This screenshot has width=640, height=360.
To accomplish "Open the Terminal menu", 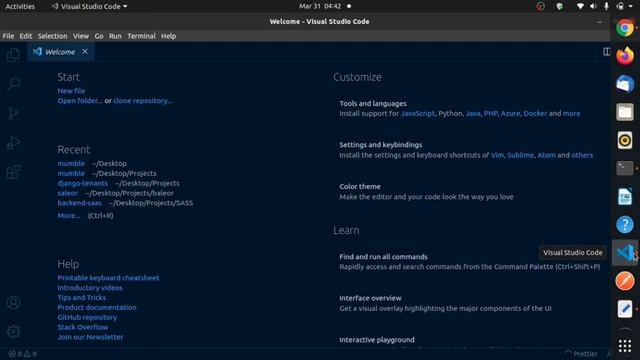I will tap(141, 36).
